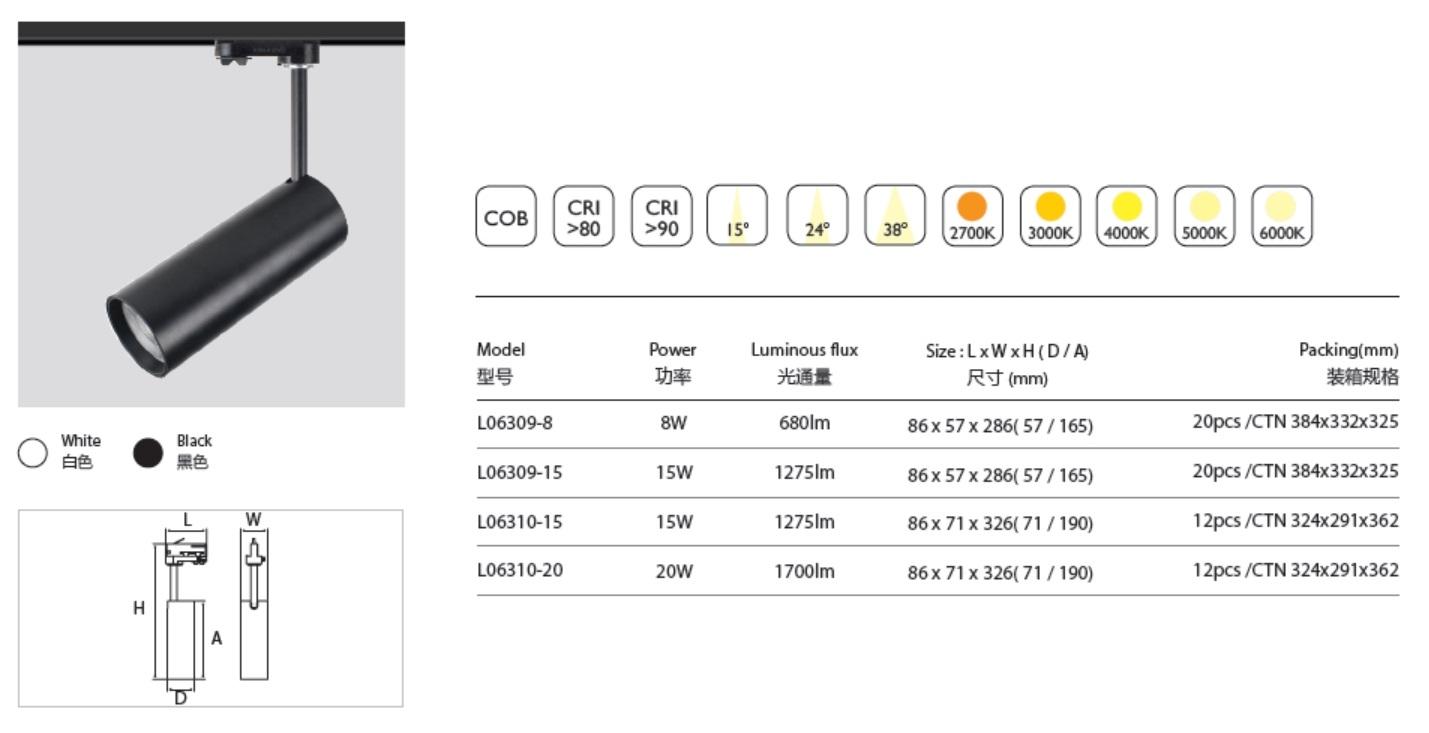Choose the 24° beam angle icon
The height and width of the screenshot is (733, 1429).
point(817,216)
